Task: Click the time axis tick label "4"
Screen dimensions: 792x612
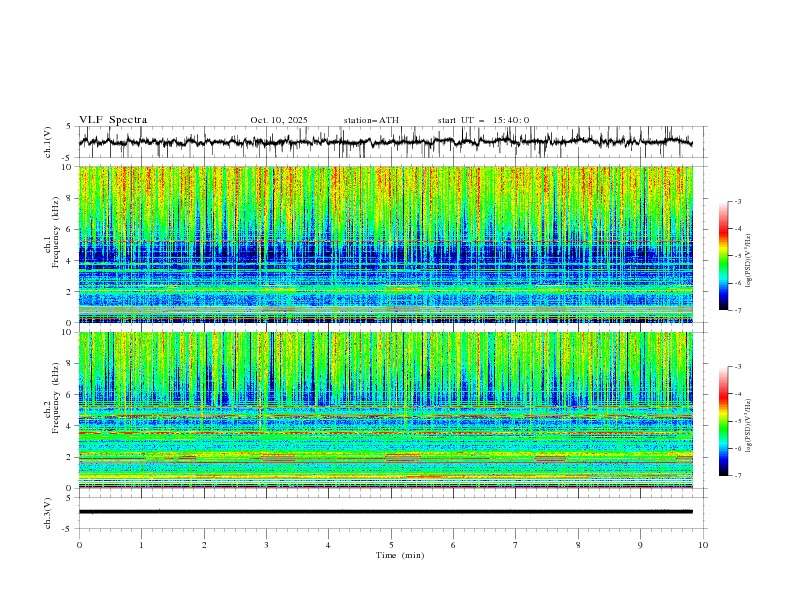Action: point(328,545)
